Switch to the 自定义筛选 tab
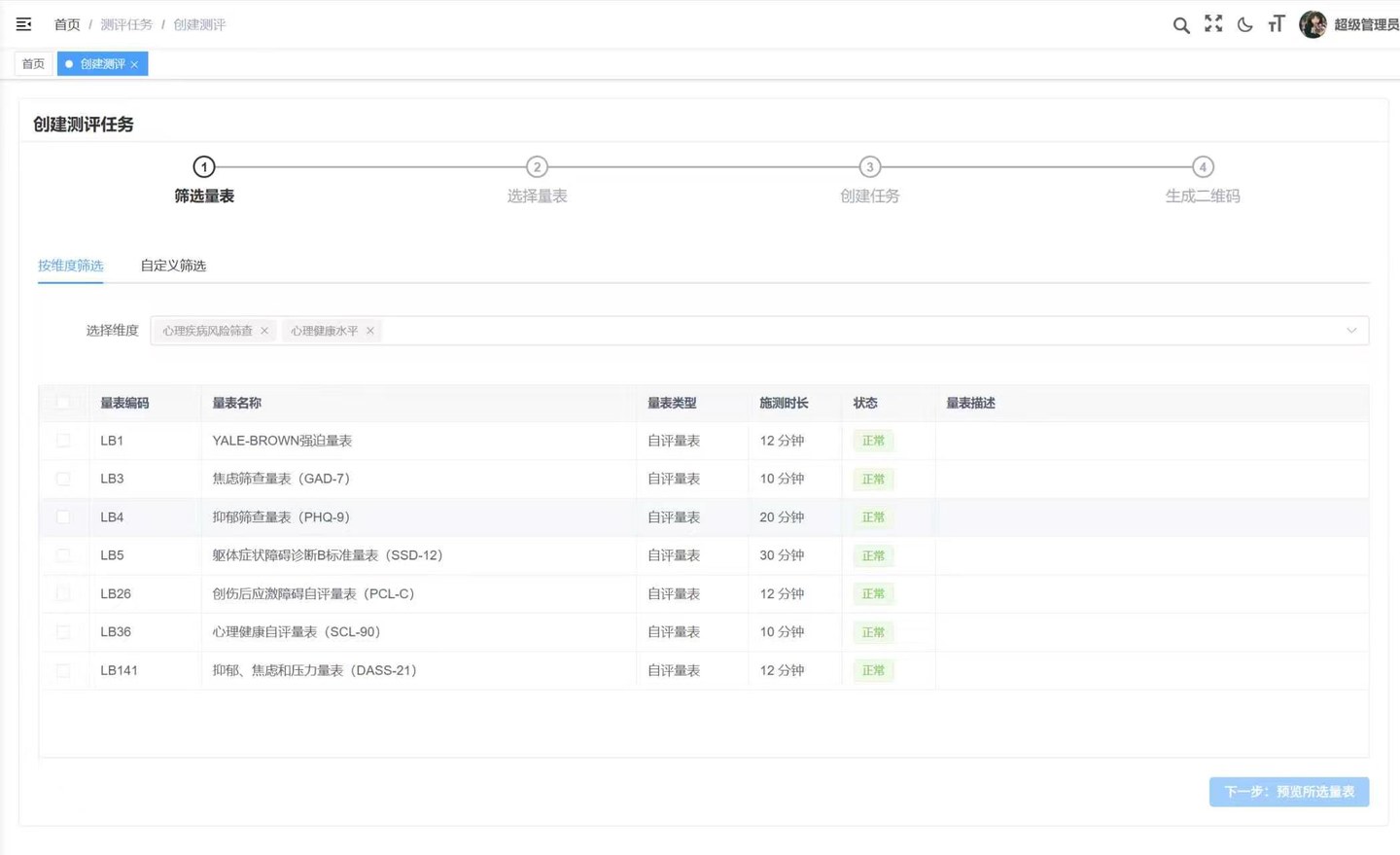 coord(173,266)
